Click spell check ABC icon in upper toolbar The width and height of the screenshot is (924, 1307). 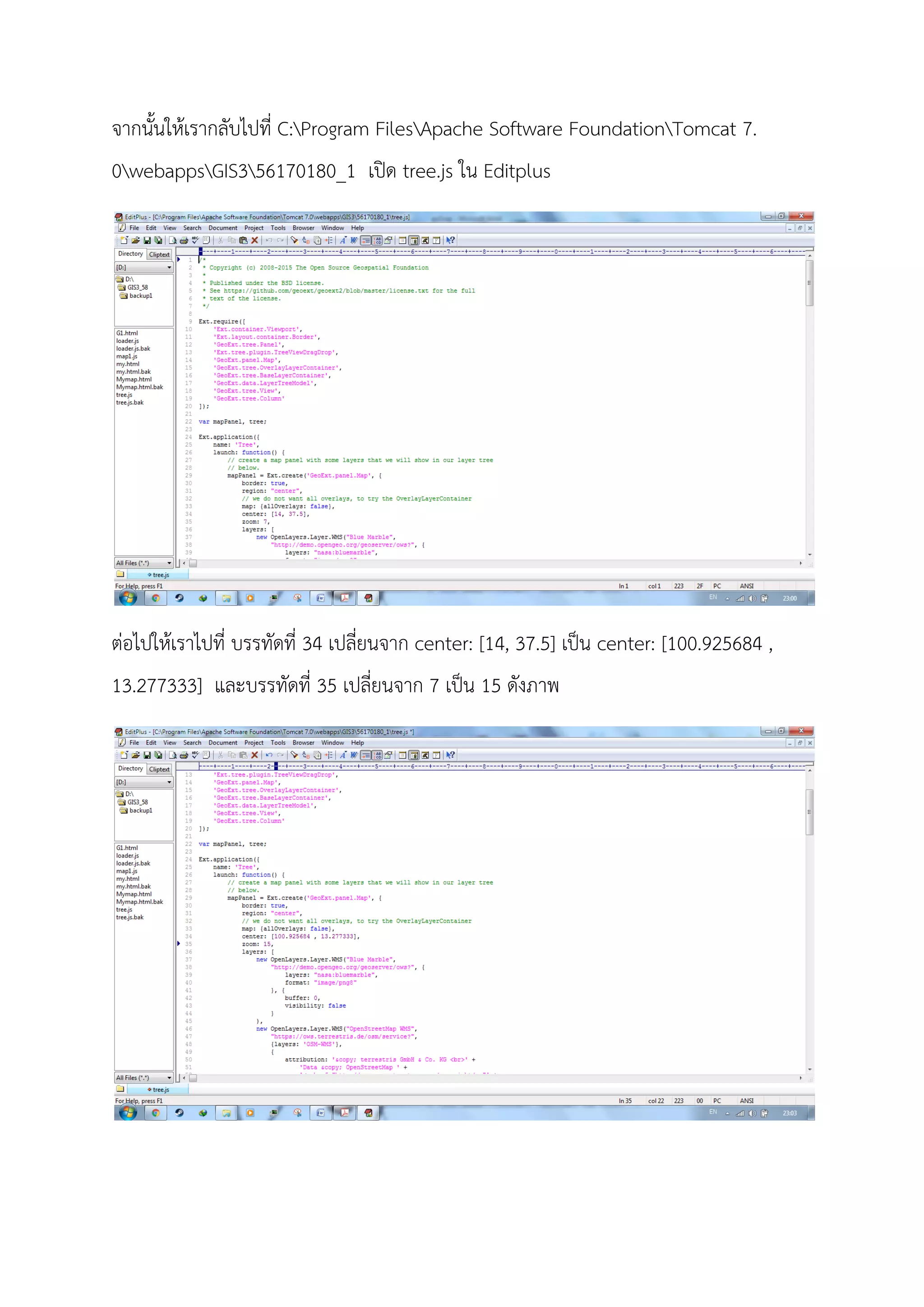click(195, 240)
